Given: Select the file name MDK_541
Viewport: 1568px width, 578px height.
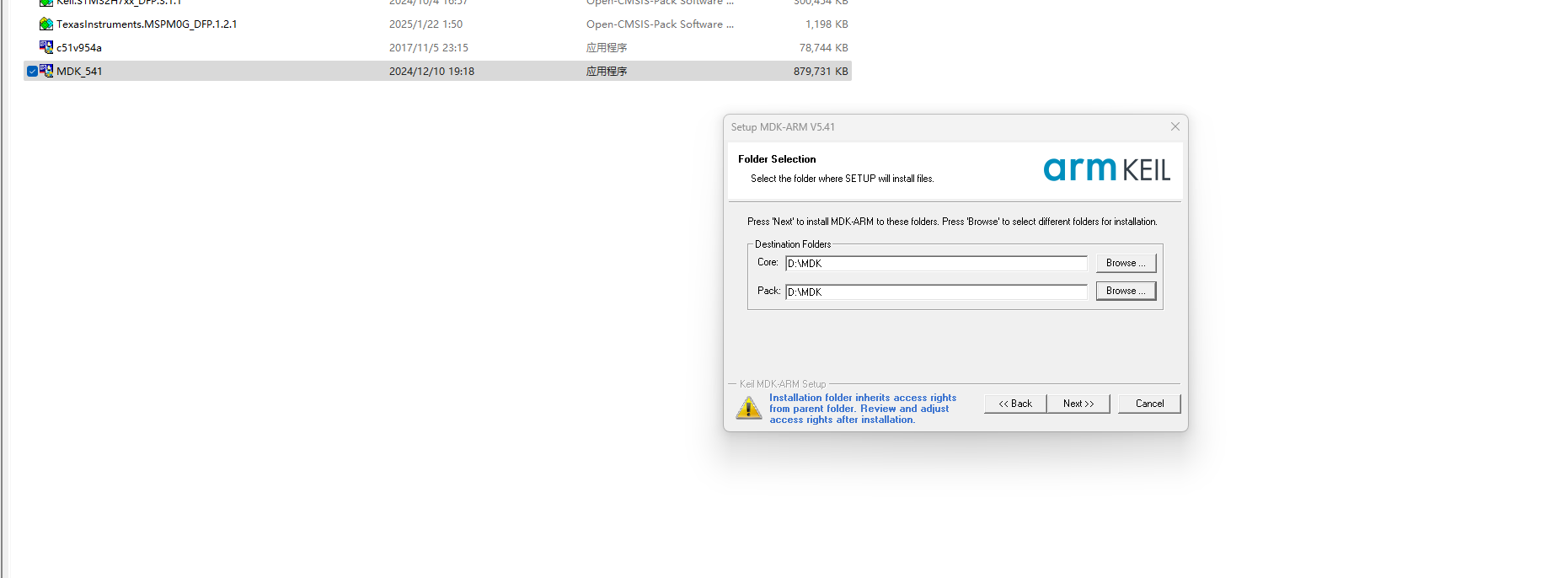Looking at the screenshot, I should coord(79,72).
